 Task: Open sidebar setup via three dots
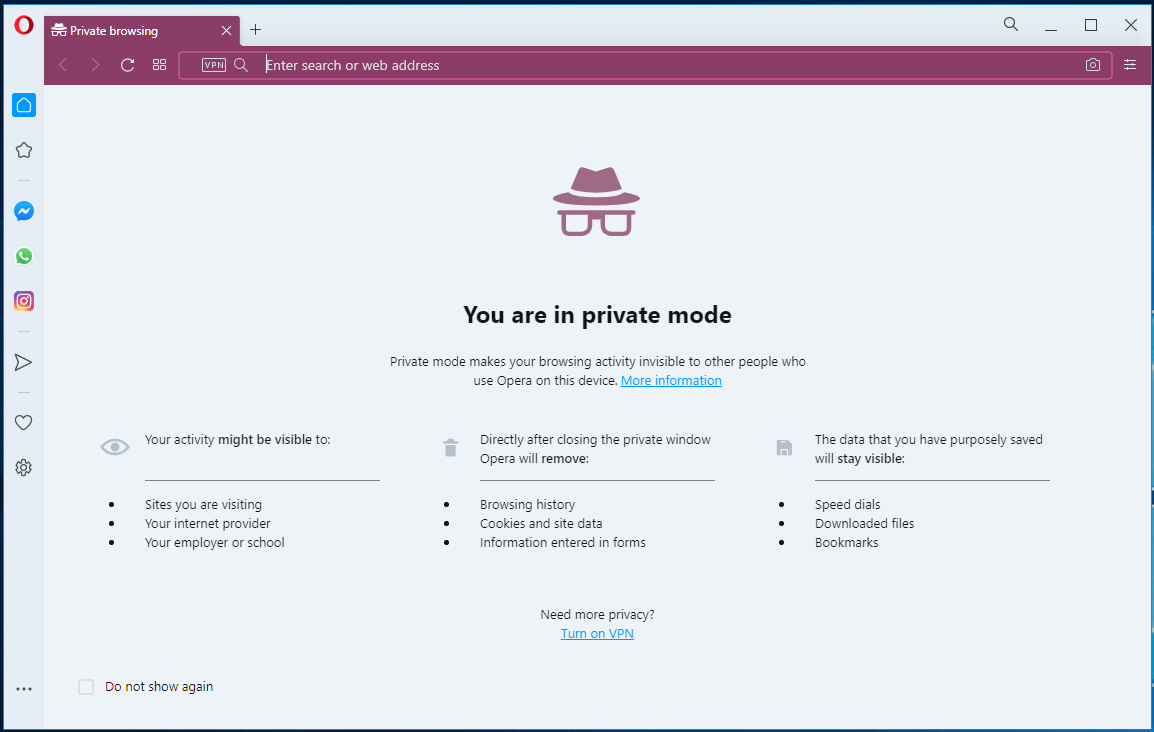[x=23, y=687]
